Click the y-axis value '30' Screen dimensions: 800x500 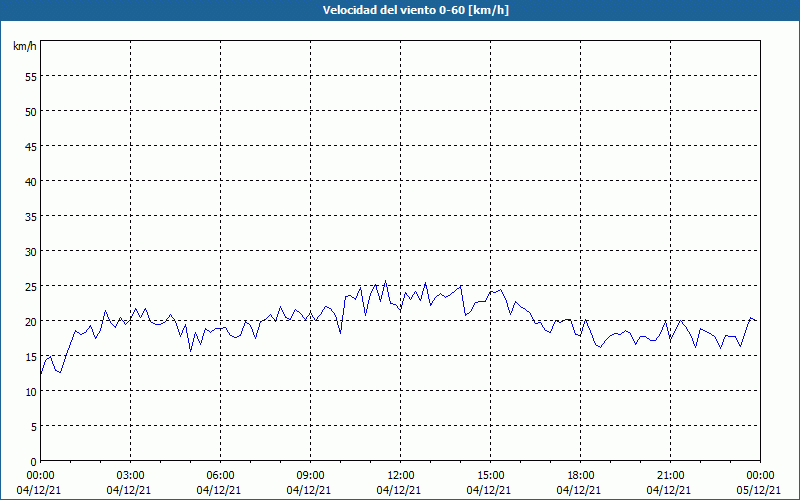coord(31,252)
